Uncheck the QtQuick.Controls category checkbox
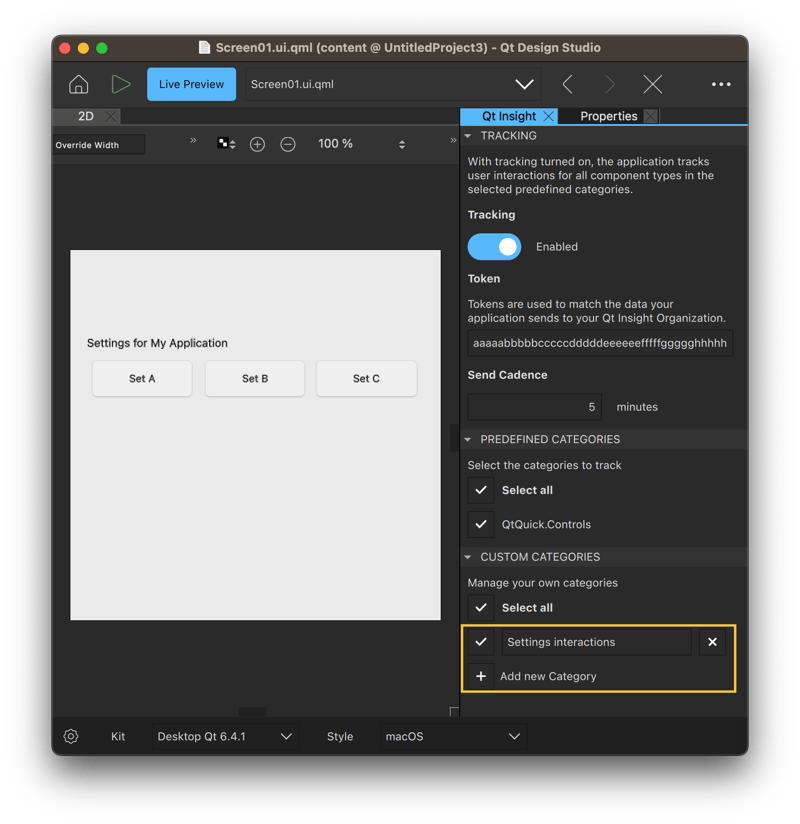The width and height of the screenshot is (800, 824). coord(481,524)
